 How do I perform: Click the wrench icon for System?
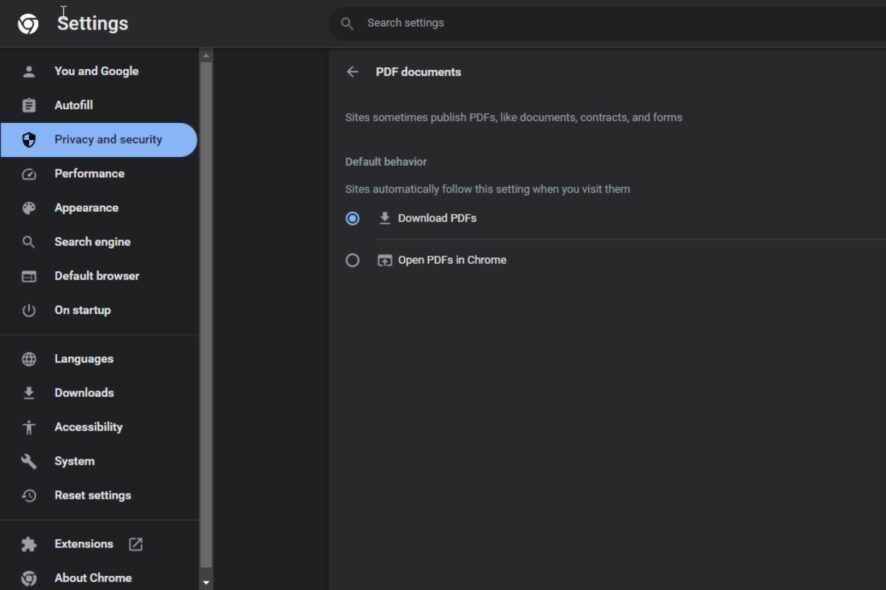tap(29, 461)
